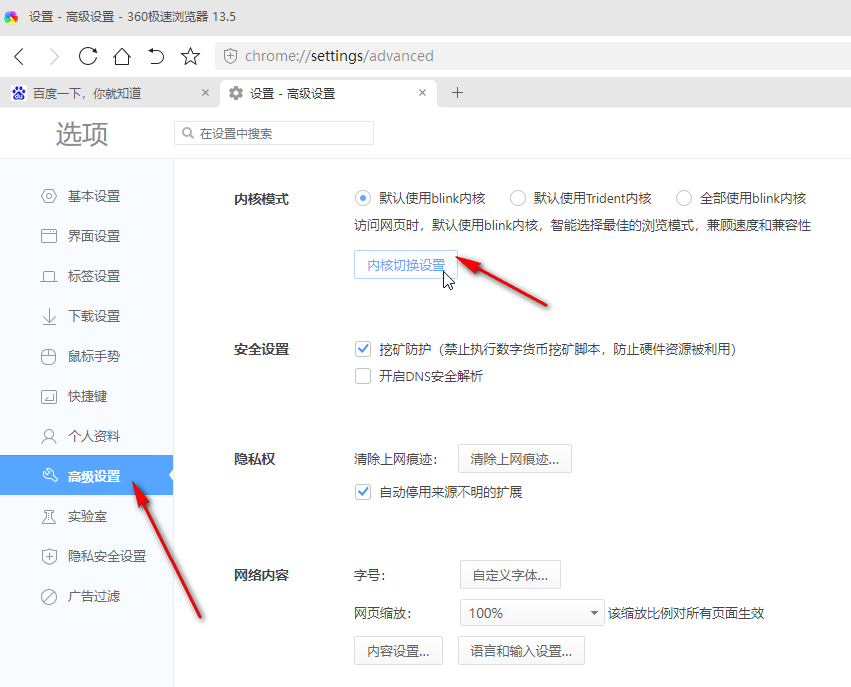Select the 广告过滤 sidebar icon
This screenshot has height=687, width=851.
[48, 596]
